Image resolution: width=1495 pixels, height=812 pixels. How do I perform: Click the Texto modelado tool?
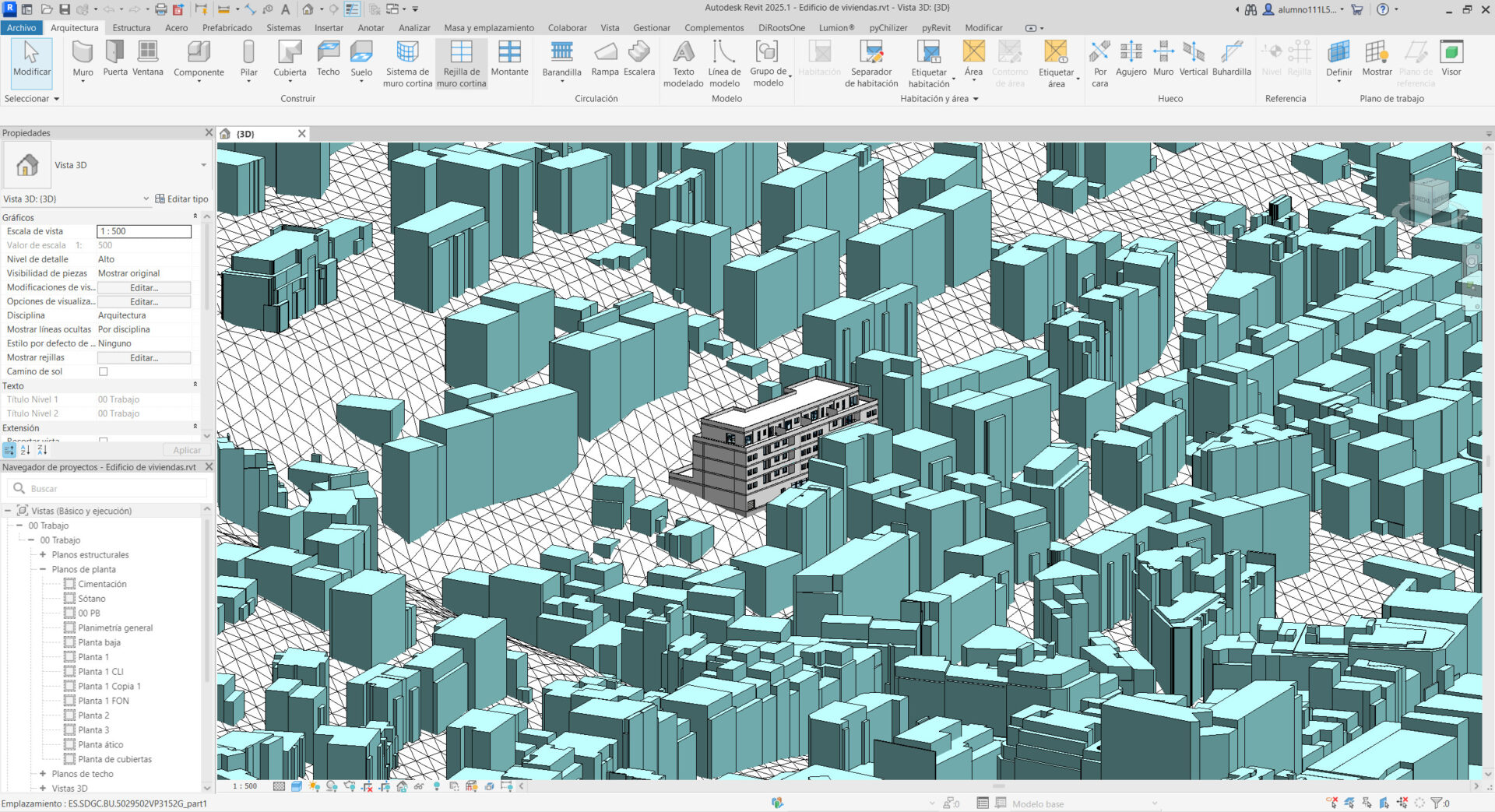pyautogui.click(x=683, y=63)
